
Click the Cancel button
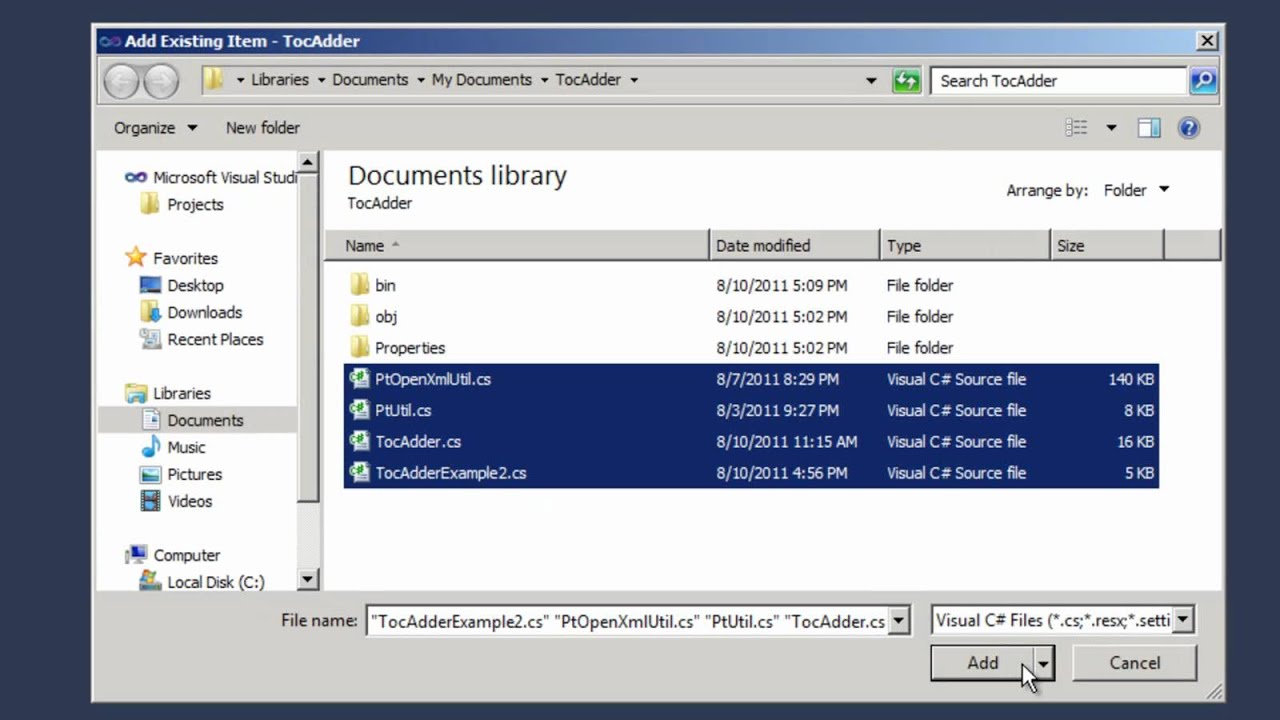click(x=1134, y=663)
